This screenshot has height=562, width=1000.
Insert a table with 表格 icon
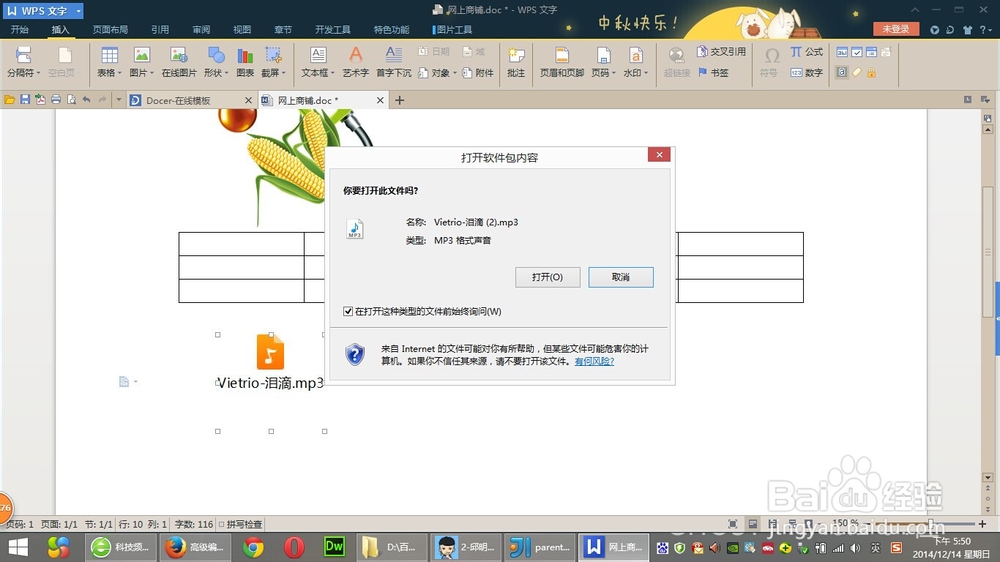pos(109,55)
